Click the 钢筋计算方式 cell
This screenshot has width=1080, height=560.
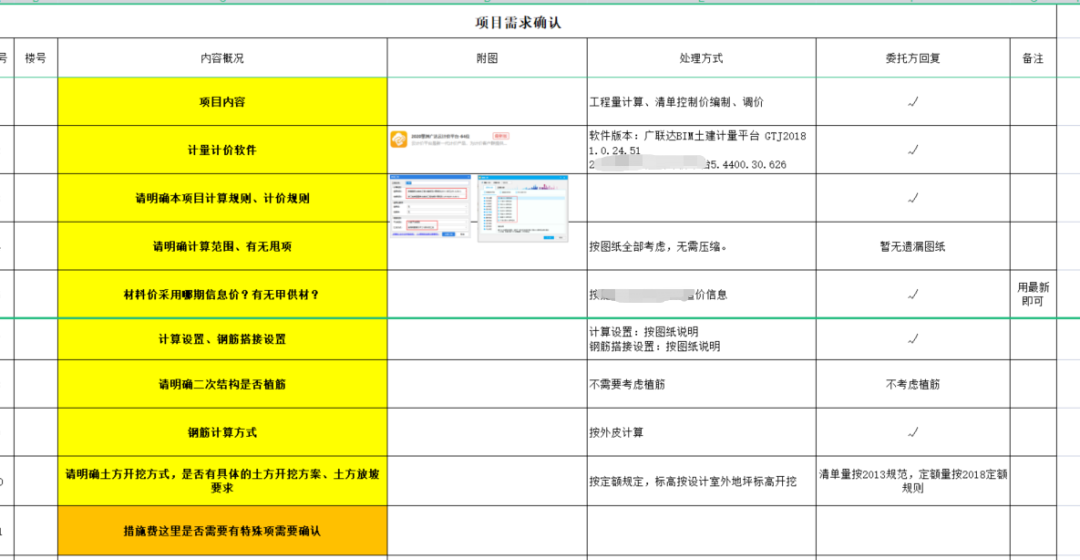point(222,433)
